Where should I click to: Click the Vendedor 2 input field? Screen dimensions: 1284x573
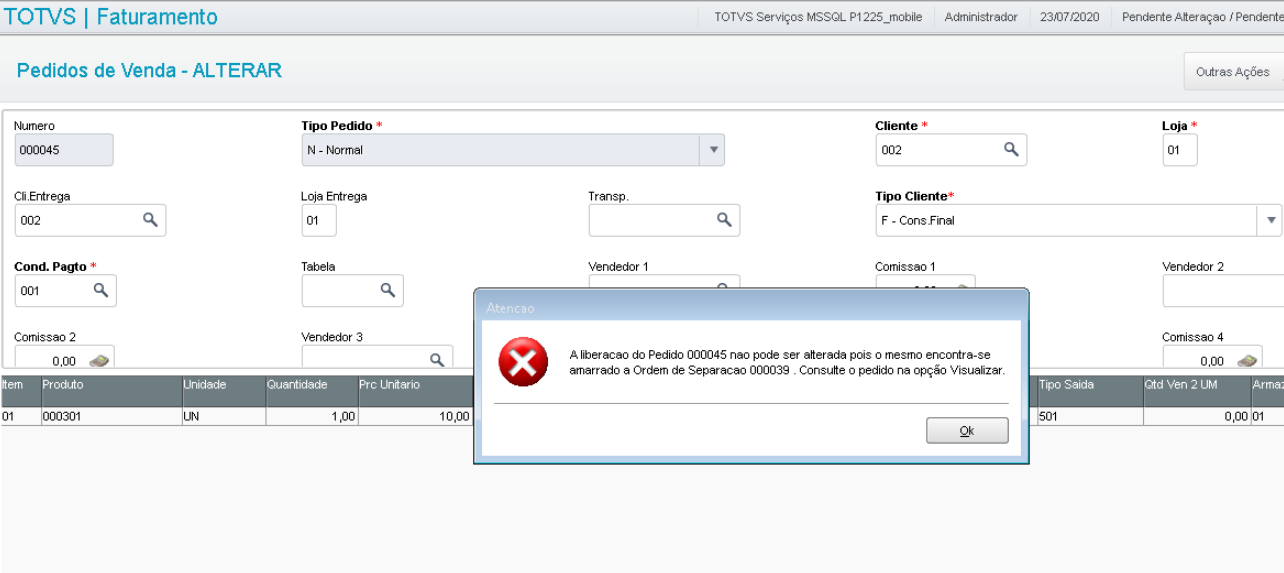1223,291
